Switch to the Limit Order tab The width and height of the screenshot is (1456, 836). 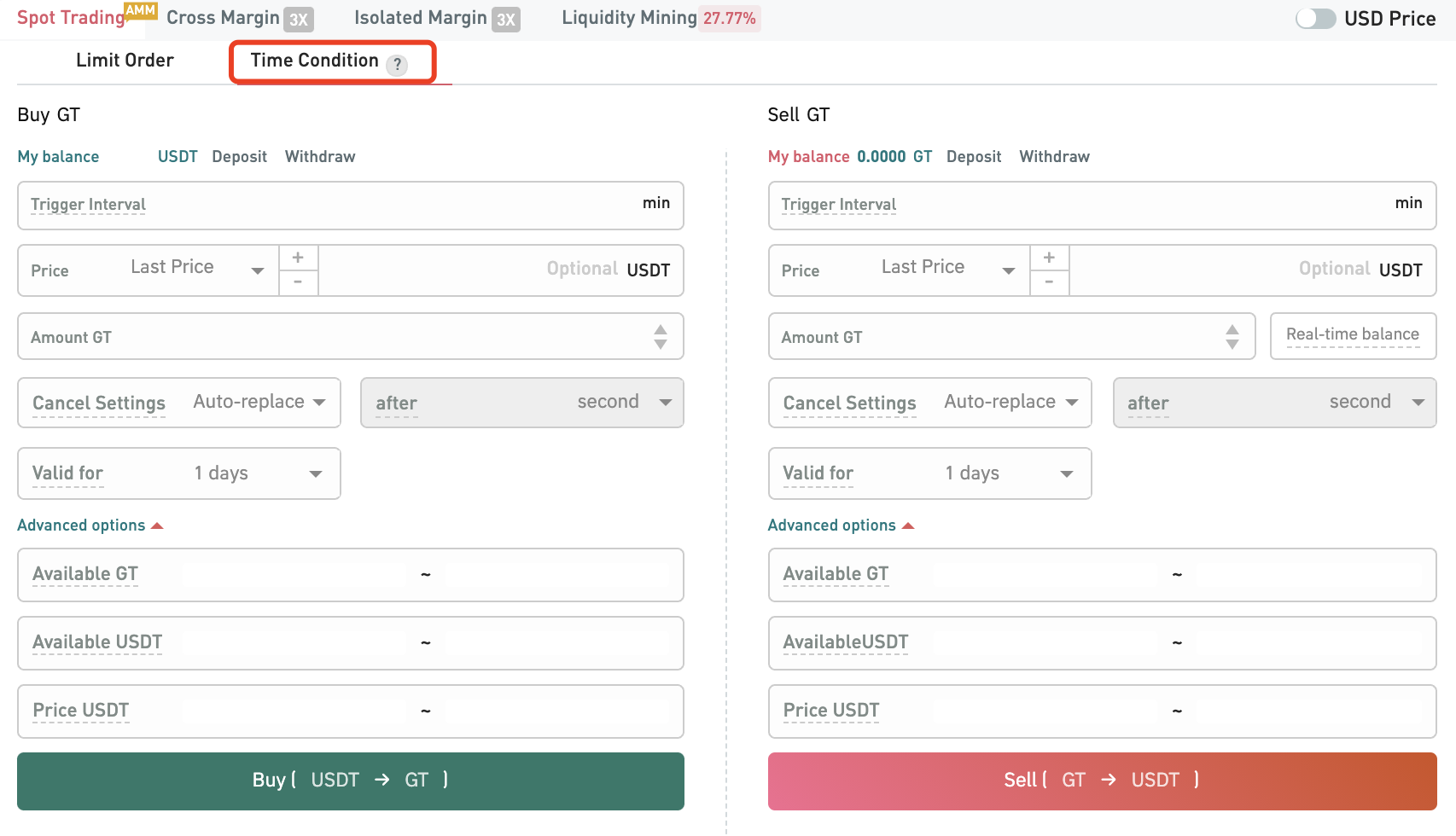pos(125,61)
